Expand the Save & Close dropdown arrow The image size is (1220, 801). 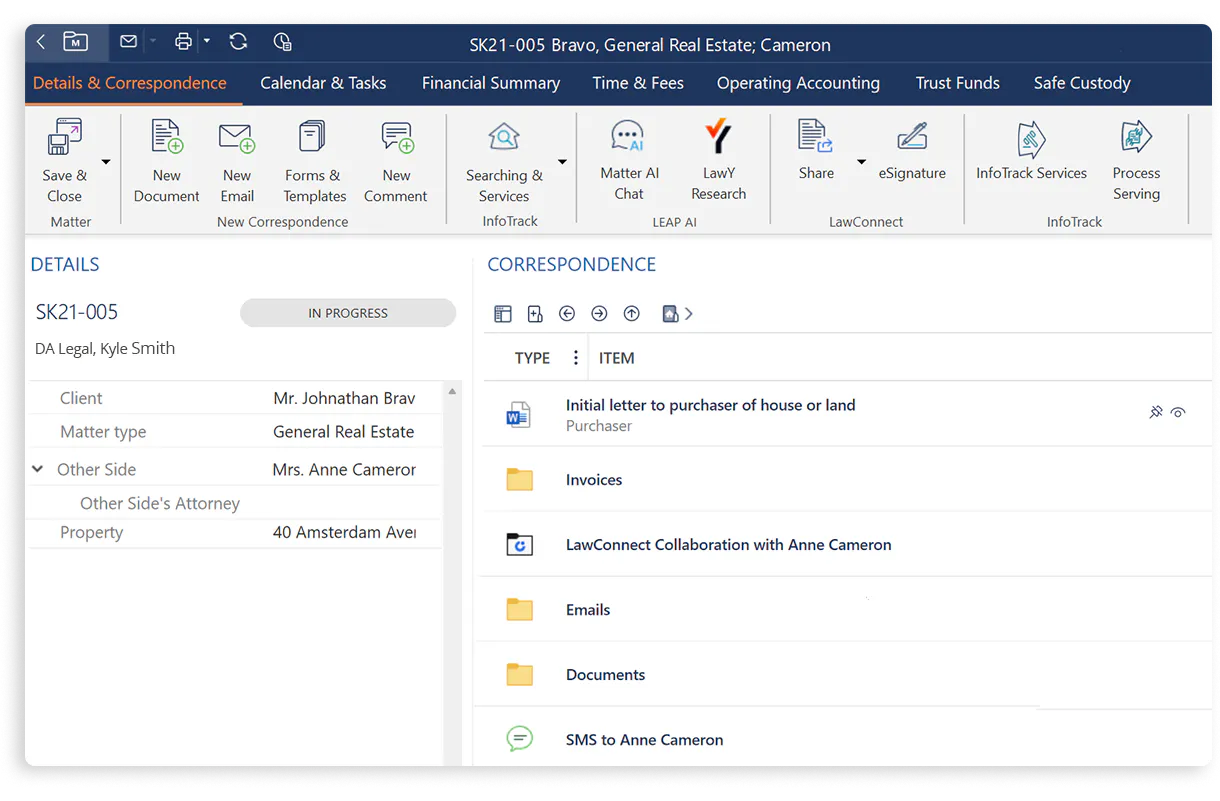[106, 163]
